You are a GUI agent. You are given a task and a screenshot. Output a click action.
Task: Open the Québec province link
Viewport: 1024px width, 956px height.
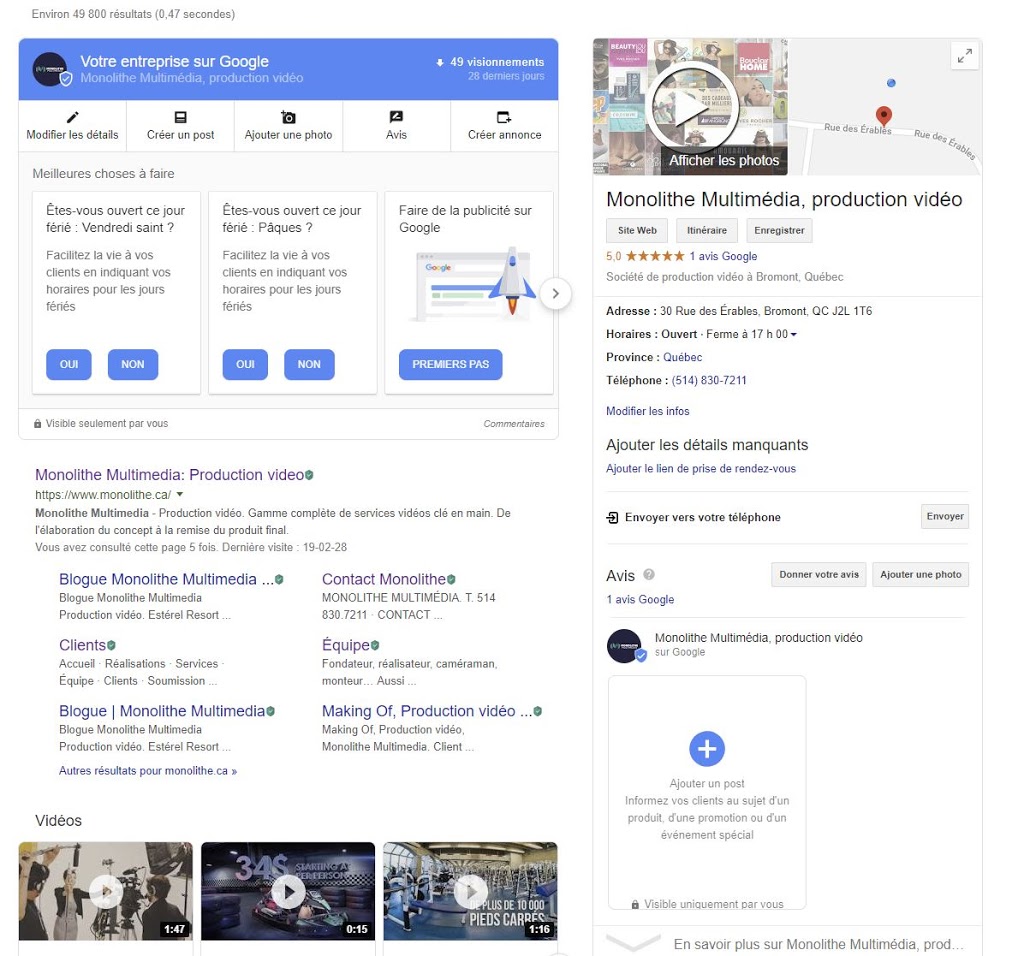pyautogui.click(x=682, y=357)
